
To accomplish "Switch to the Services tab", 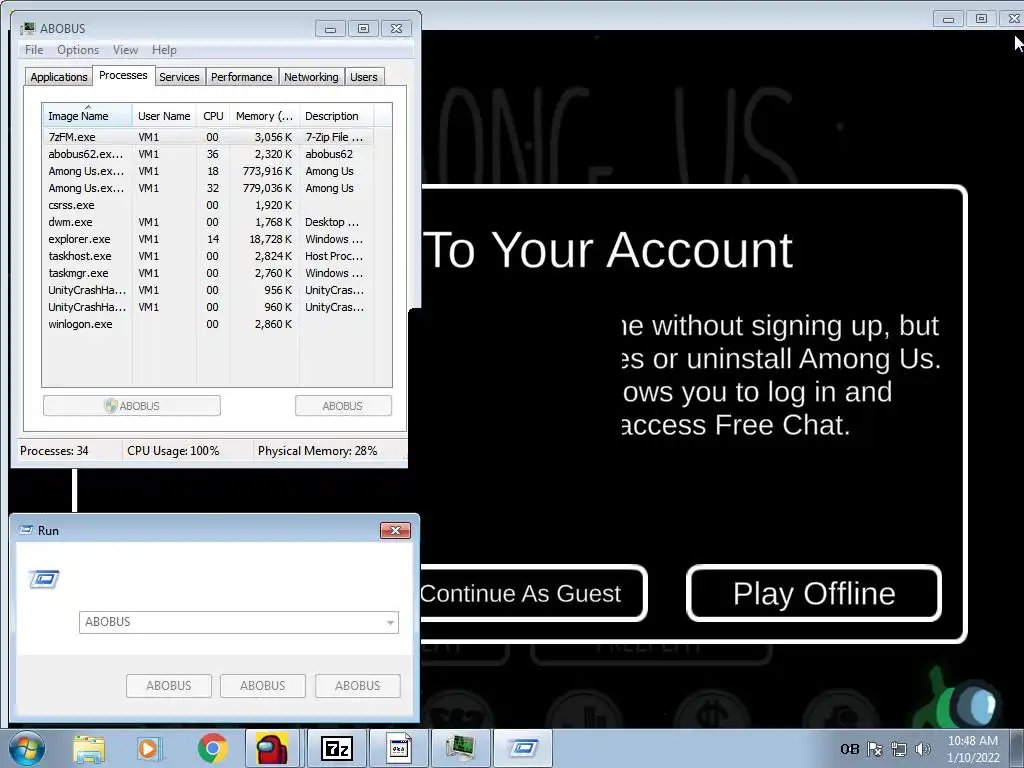I will click(x=180, y=77).
